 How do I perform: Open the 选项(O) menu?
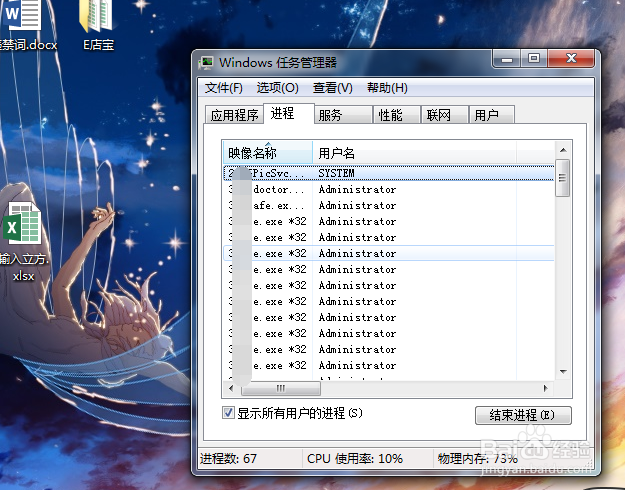click(x=277, y=88)
